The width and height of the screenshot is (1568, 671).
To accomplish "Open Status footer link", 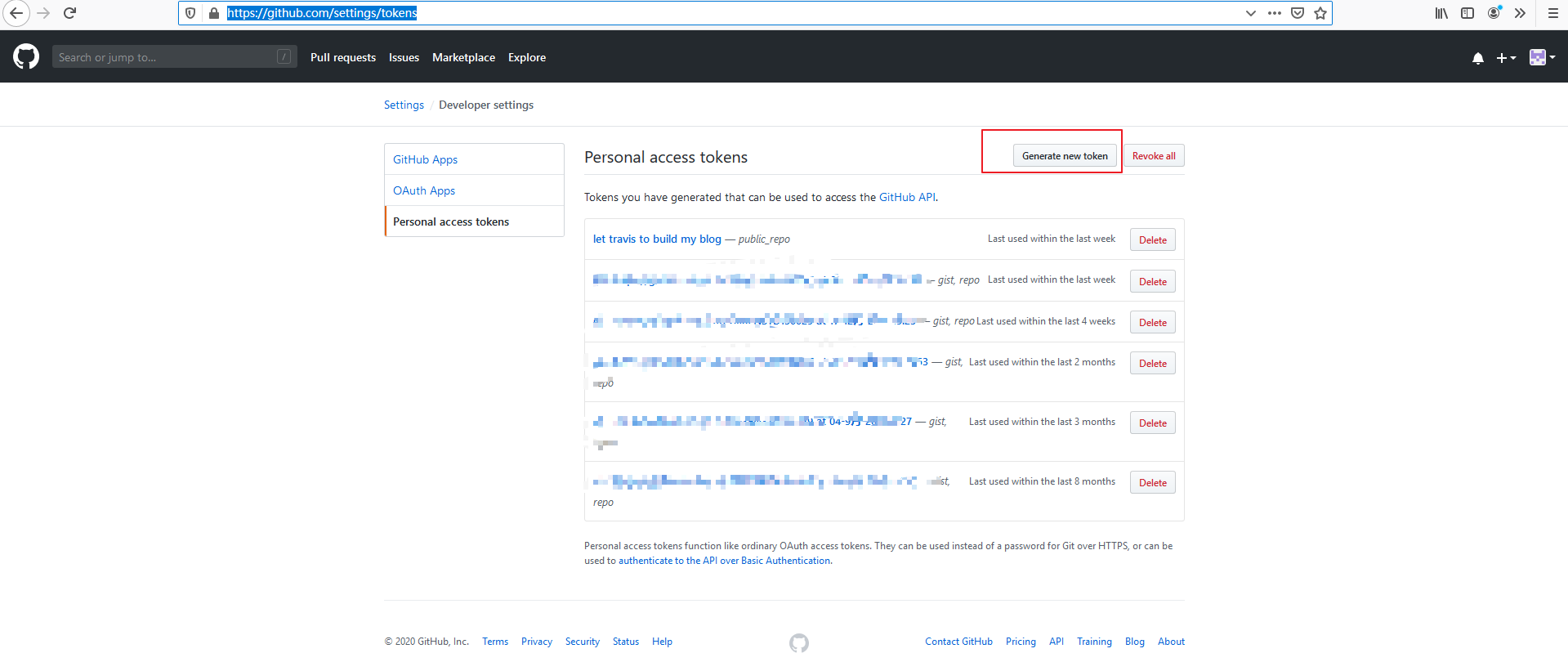I will point(626,642).
